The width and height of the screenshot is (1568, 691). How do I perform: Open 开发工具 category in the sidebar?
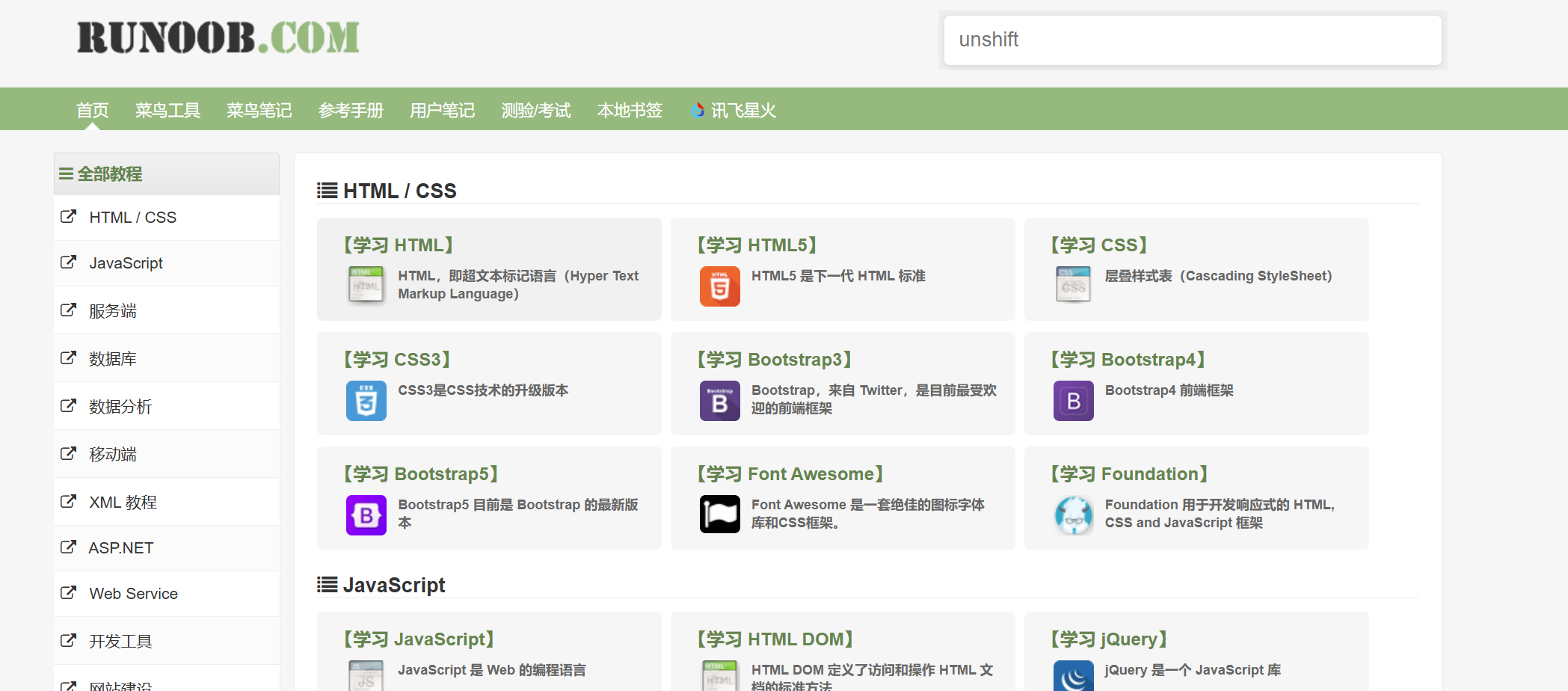120,642
